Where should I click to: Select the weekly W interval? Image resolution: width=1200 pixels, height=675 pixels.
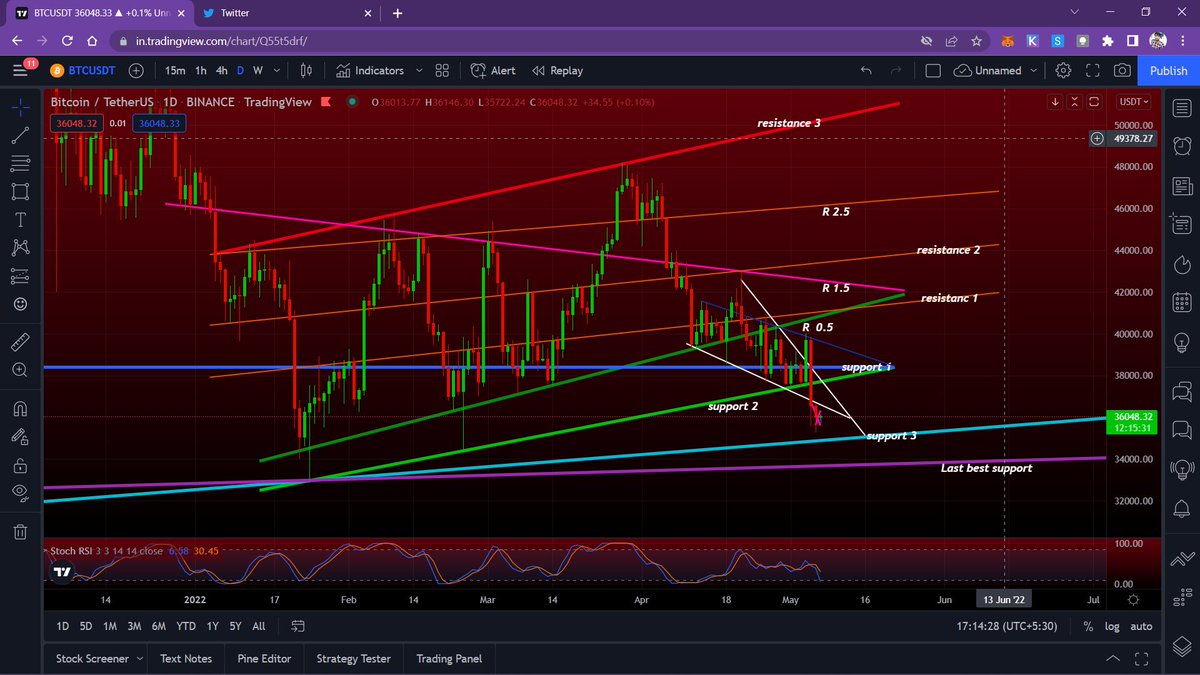coord(258,70)
